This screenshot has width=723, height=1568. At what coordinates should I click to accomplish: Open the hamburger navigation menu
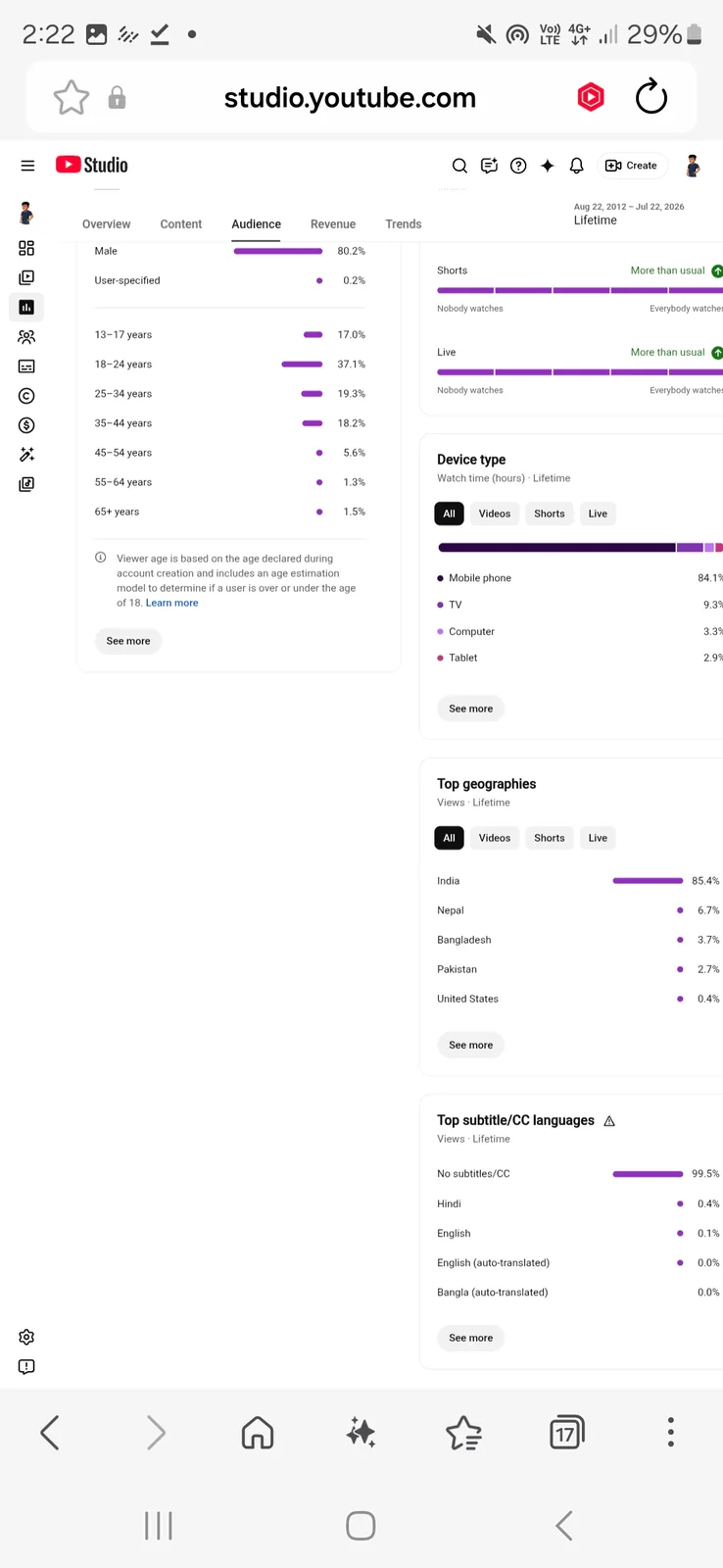coord(27,166)
